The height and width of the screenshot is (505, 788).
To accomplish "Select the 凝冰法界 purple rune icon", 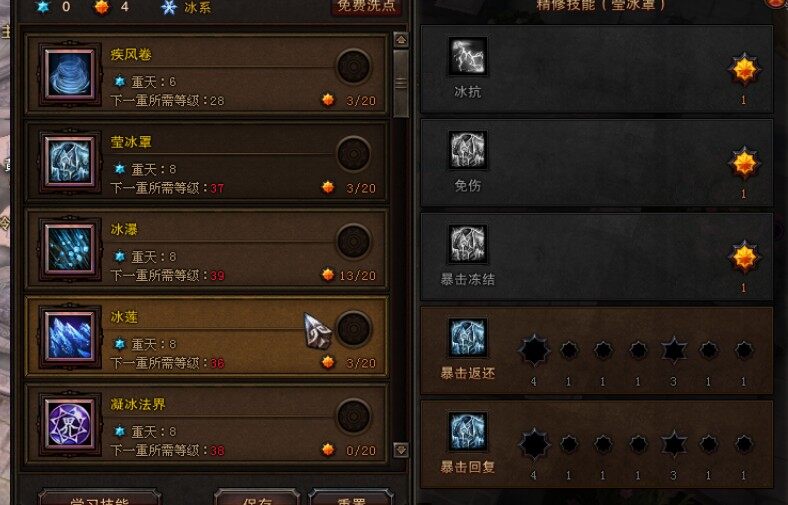I will coord(69,424).
